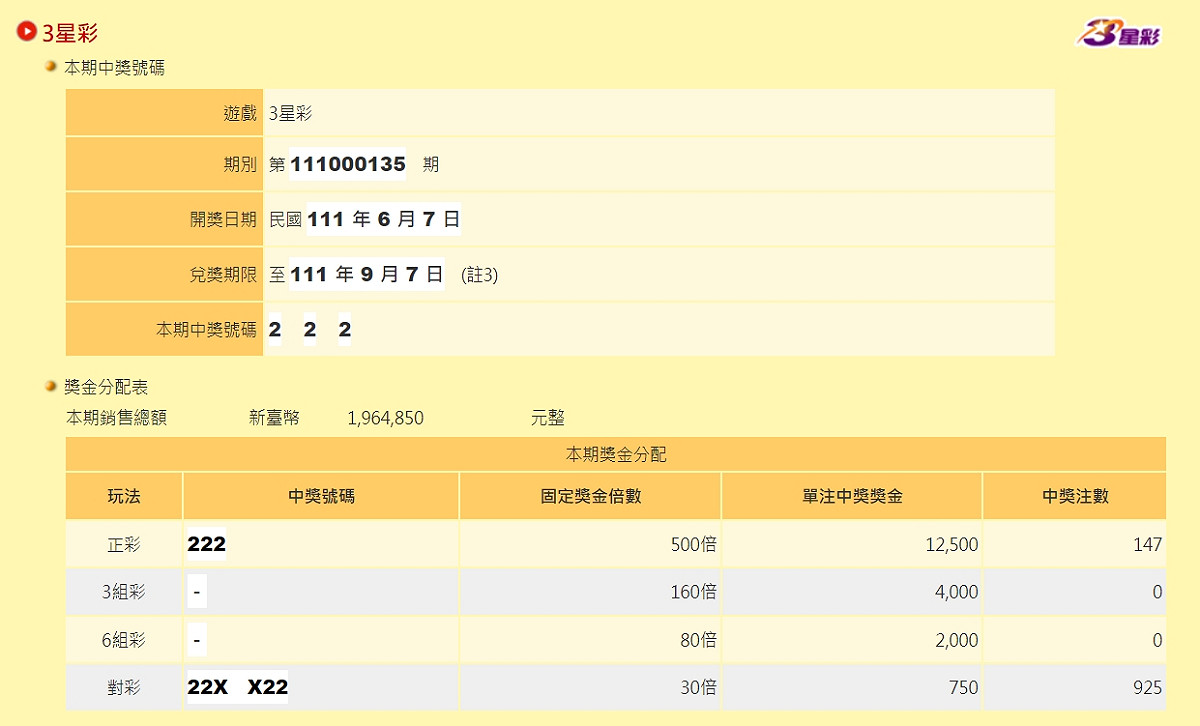1200x726 pixels.
Task: Click the 本期銷售總額 label
Action: point(116,418)
